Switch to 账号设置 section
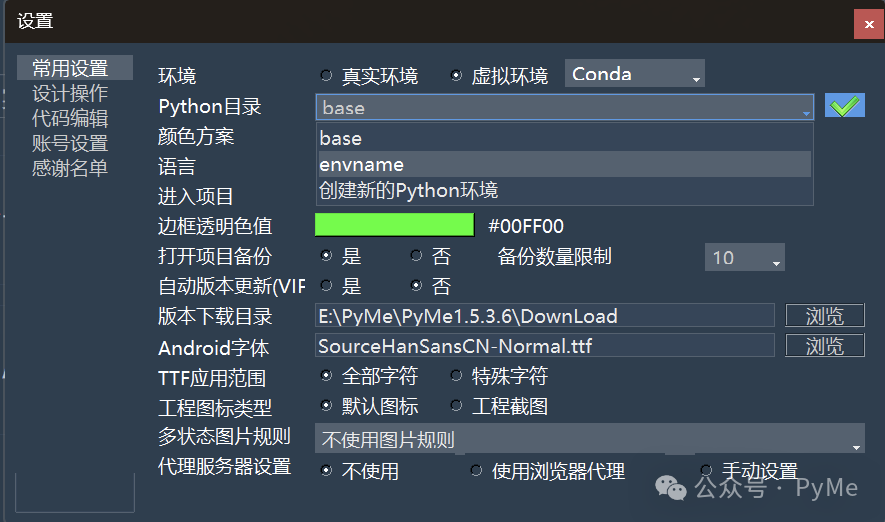885x522 pixels. click(x=70, y=143)
